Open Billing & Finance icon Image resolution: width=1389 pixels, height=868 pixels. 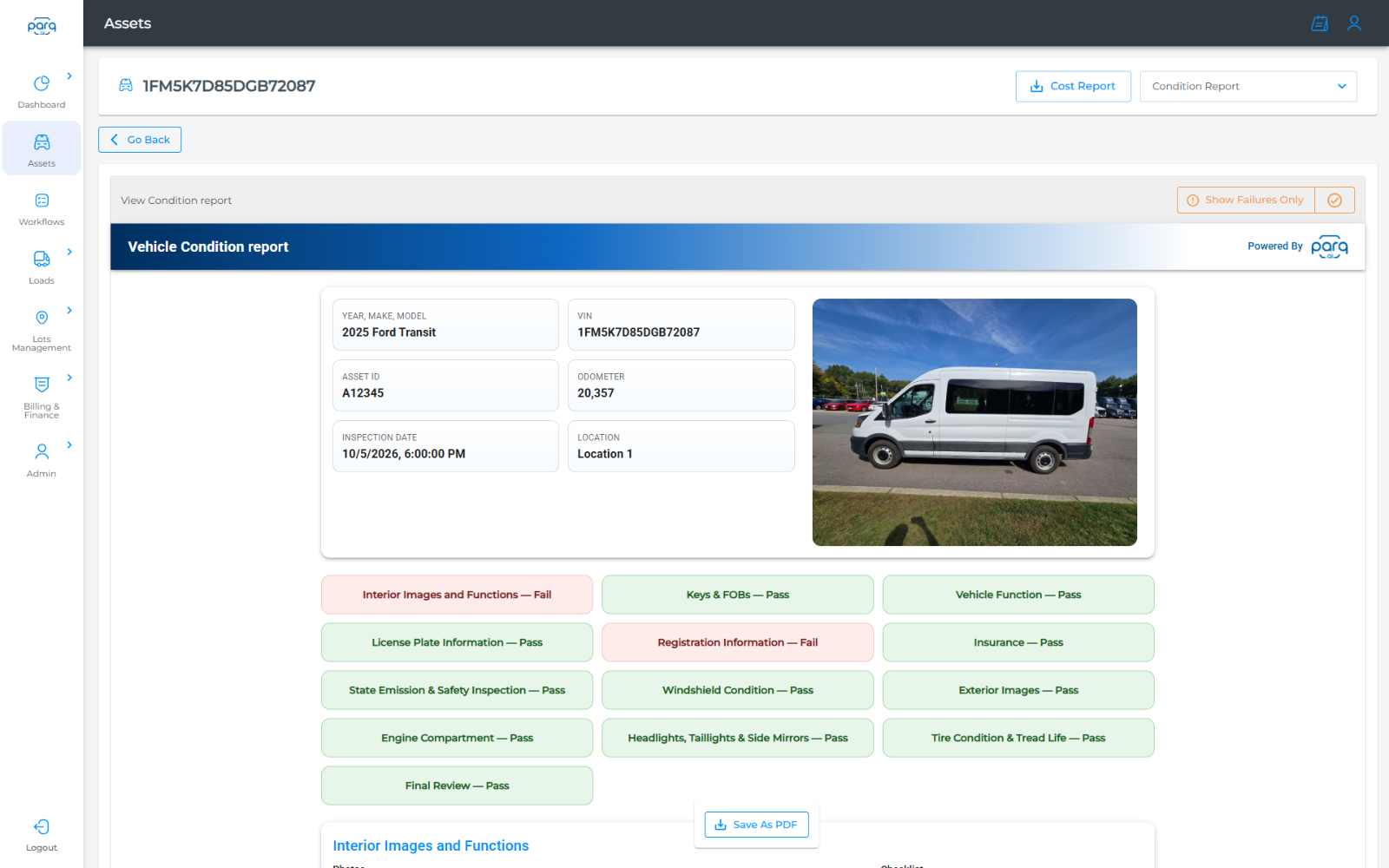[x=42, y=385]
